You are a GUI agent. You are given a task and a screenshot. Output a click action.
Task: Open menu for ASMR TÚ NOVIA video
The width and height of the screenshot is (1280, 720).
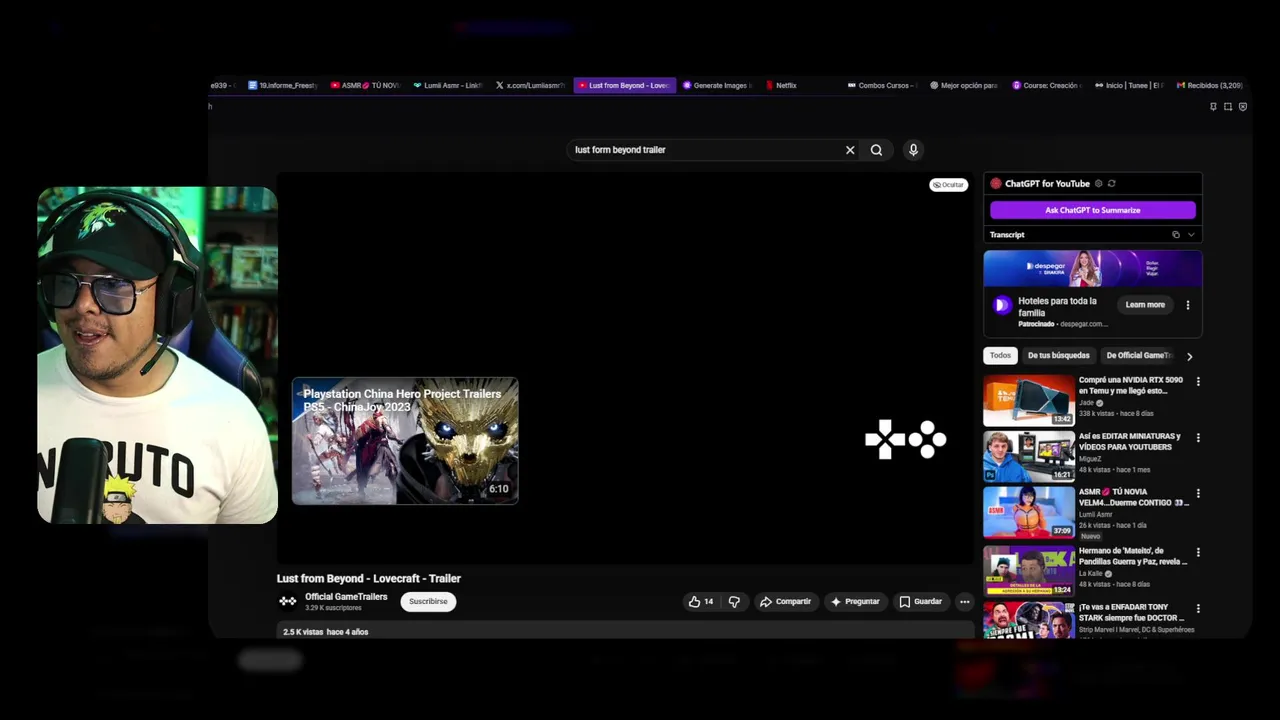[x=1198, y=493]
